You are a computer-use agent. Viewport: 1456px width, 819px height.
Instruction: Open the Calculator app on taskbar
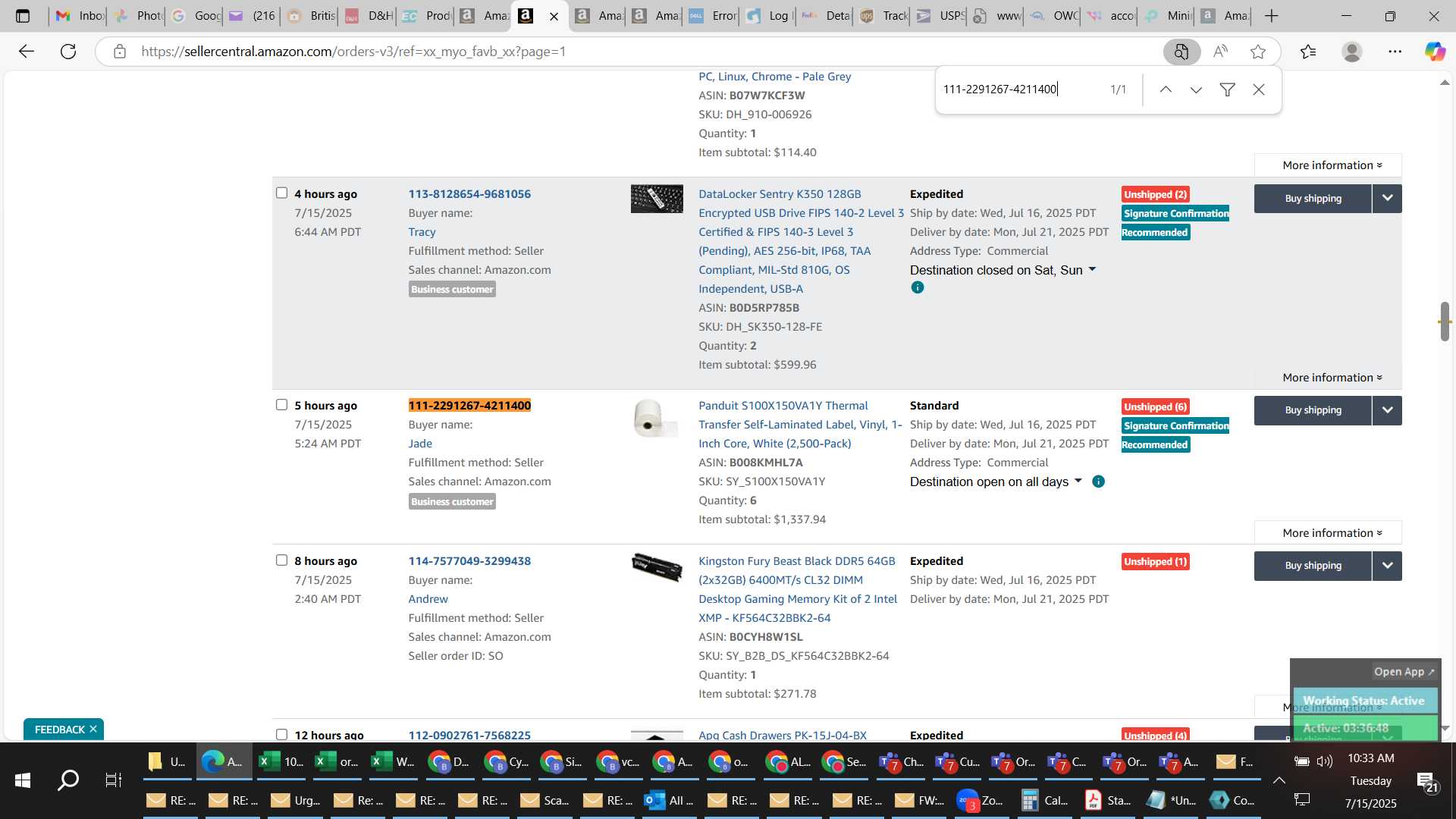(x=1045, y=800)
